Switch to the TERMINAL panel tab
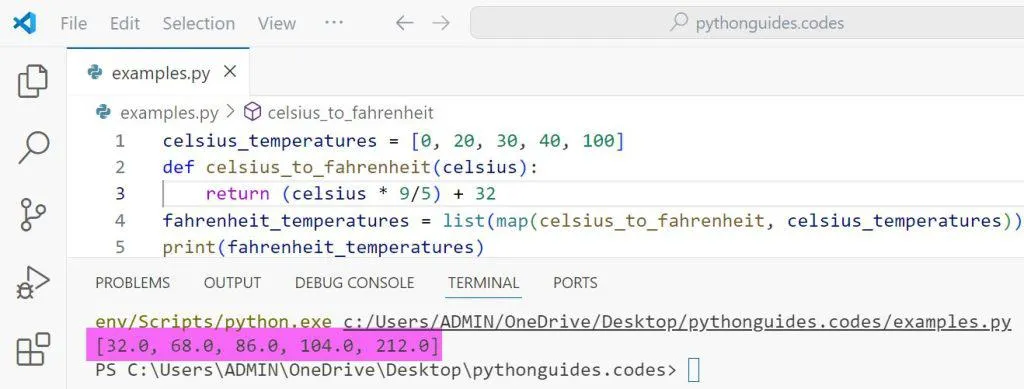Screen dimensions: 1024x389 [x=483, y=283]
